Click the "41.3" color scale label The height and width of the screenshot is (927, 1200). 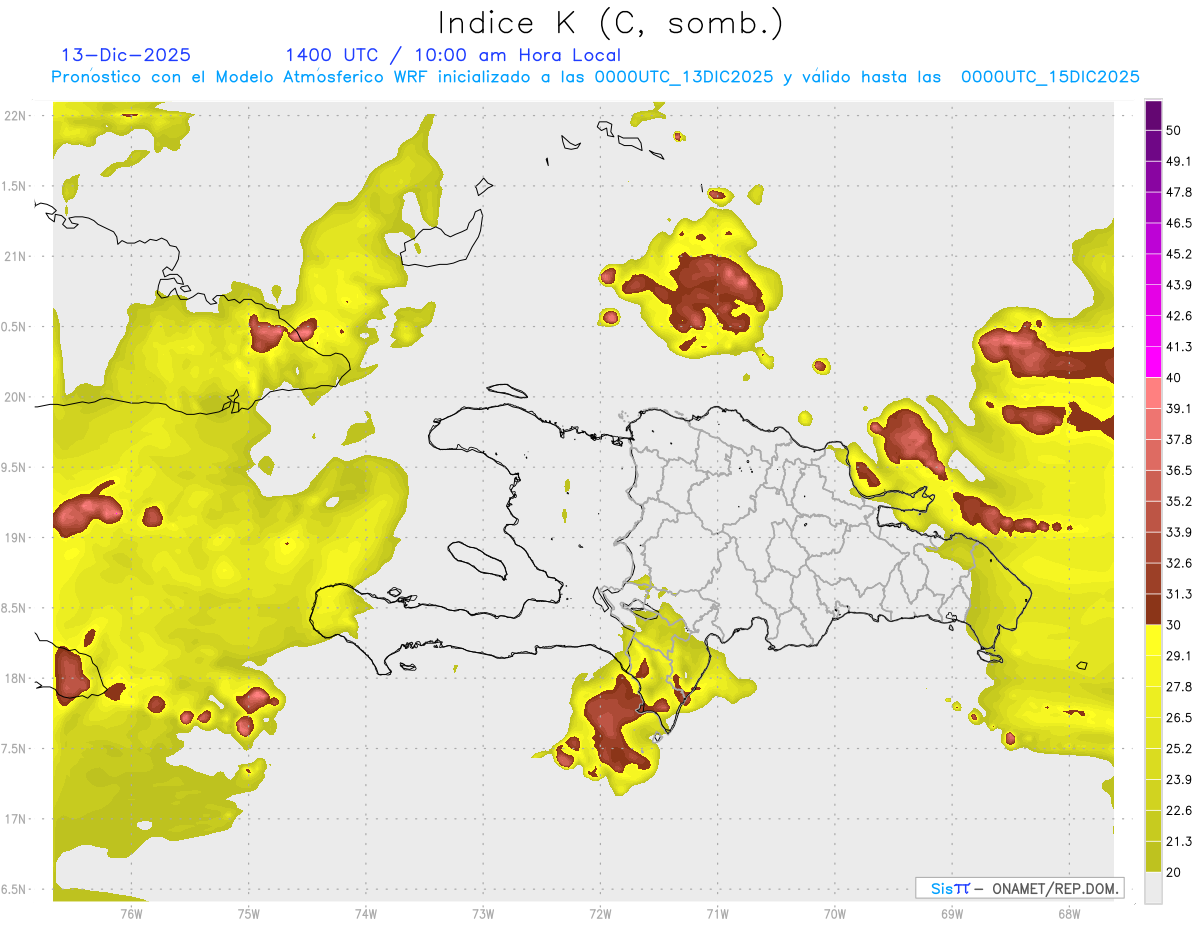click(x=1179, y=347)
